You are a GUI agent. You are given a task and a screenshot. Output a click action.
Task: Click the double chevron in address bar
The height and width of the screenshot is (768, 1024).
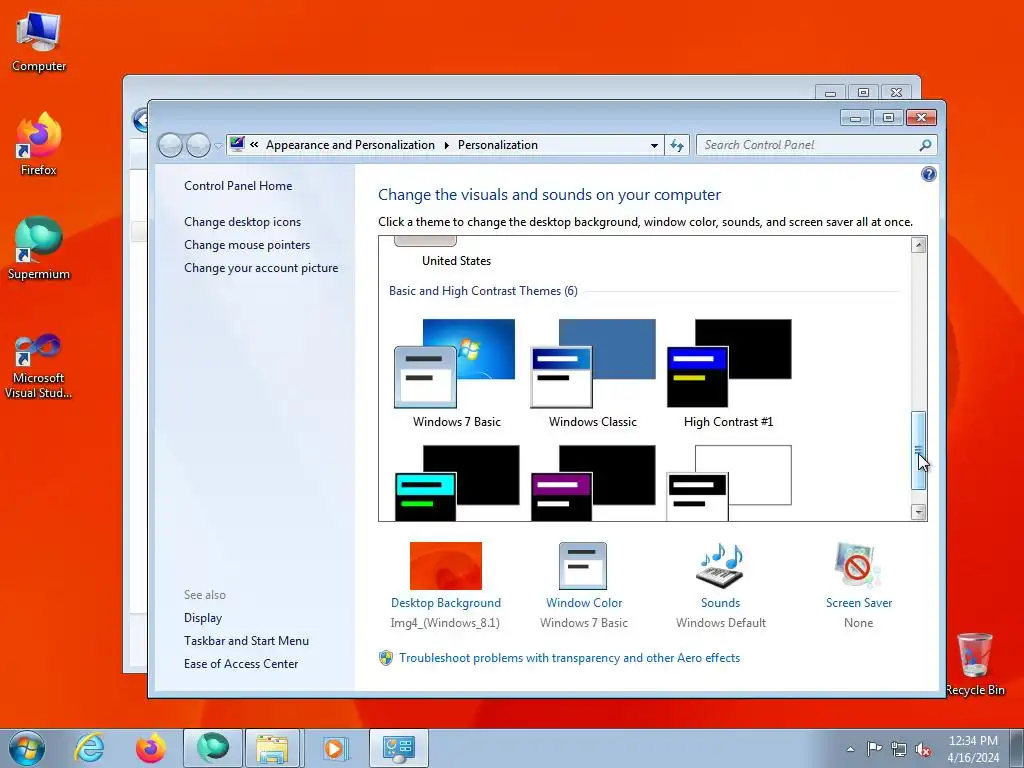(x=254, y=145)
